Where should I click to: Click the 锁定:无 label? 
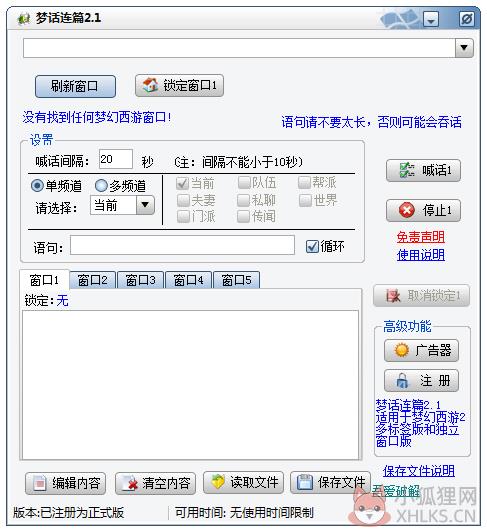[46, 300]
